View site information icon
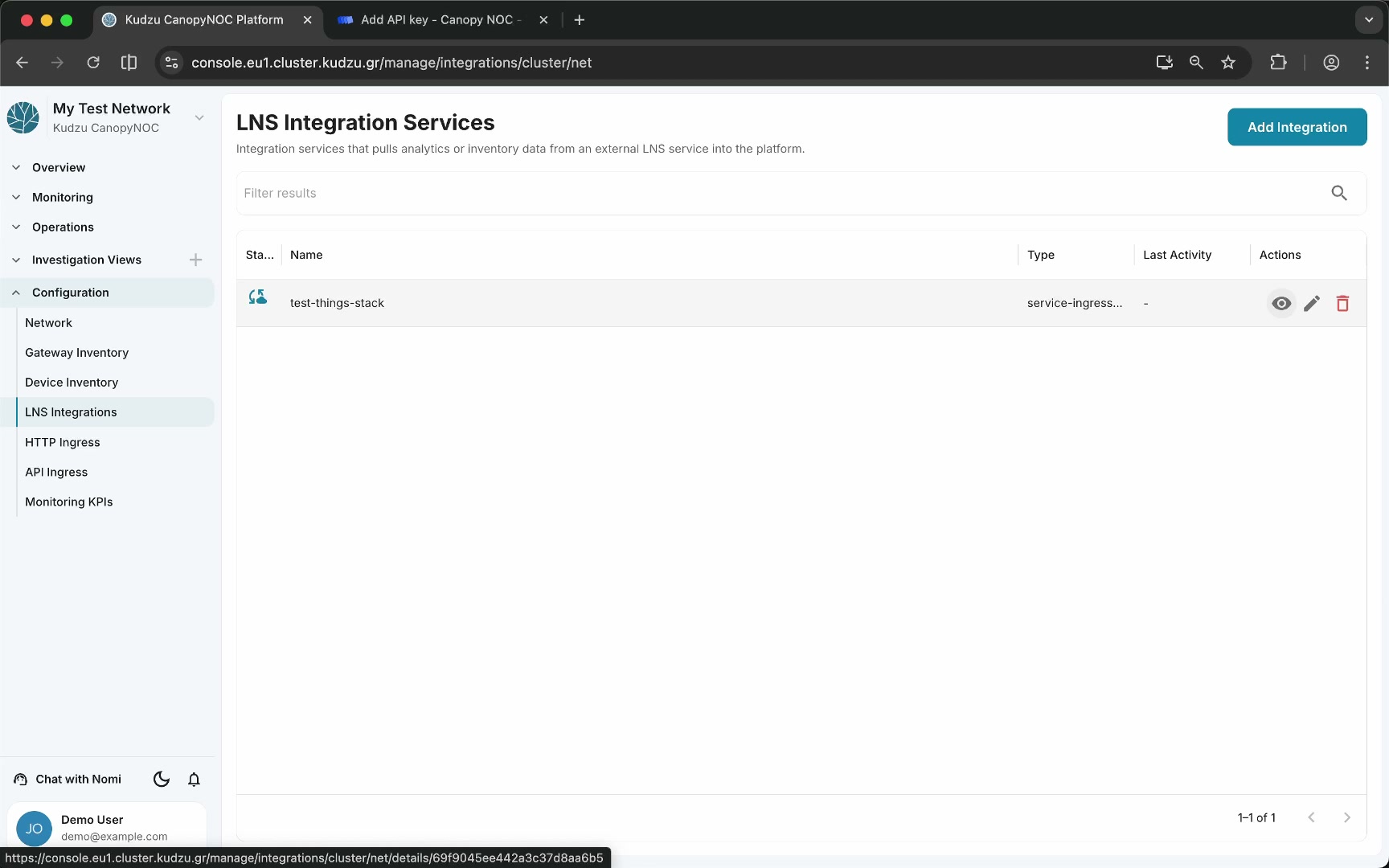Viewport: 1389px width, 868px height. [171, 63]
